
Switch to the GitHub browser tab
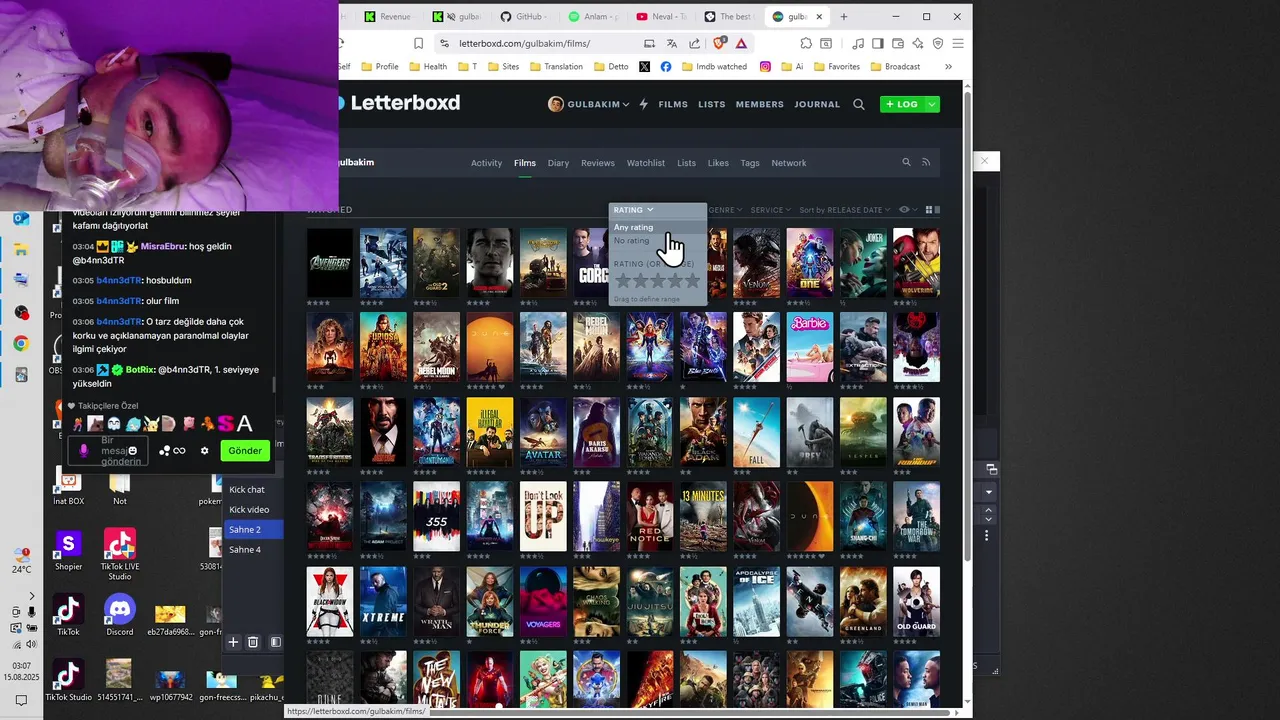pos(523,17)
